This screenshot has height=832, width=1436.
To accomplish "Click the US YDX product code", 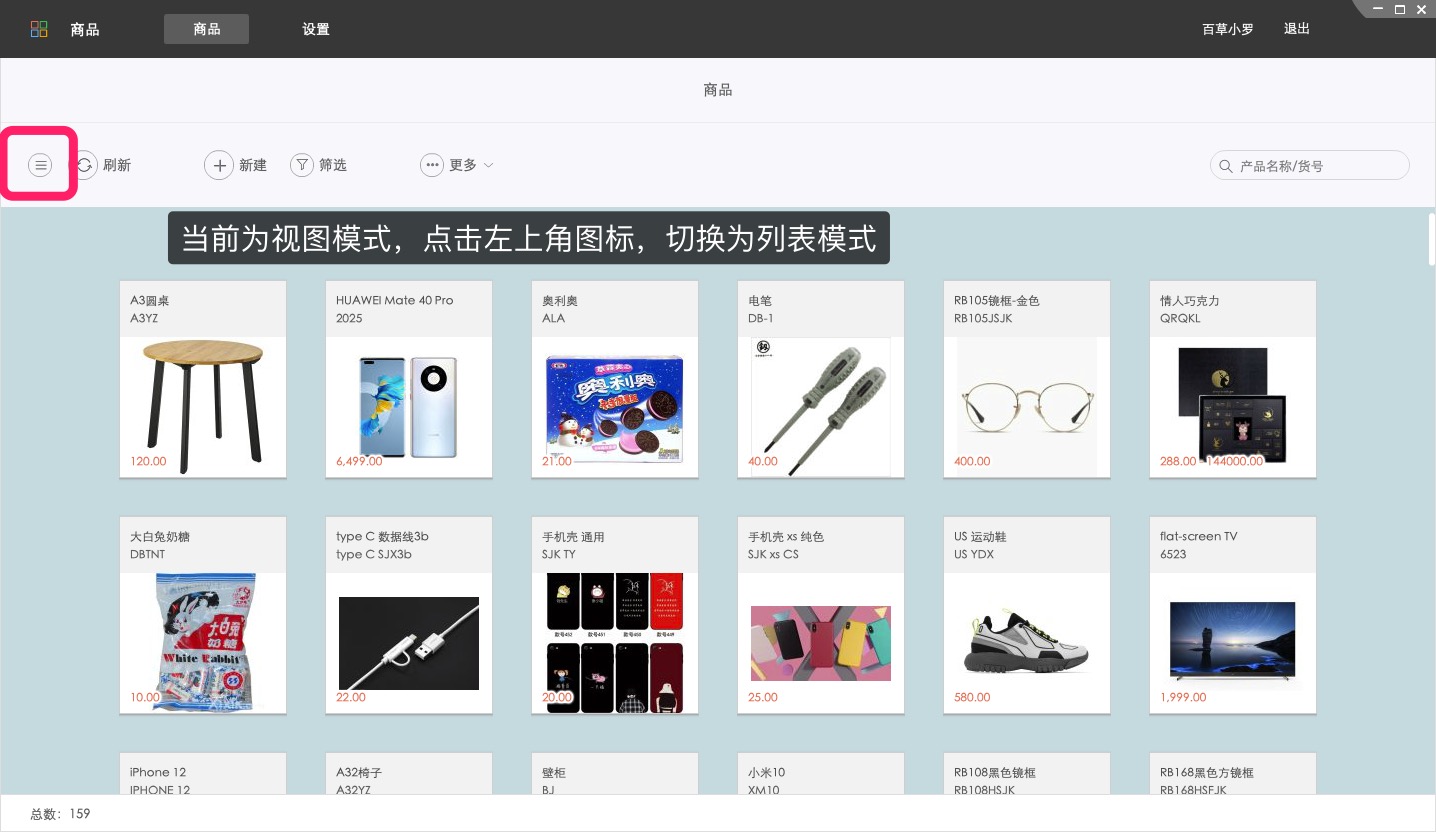I will click(x=974, y=554).
